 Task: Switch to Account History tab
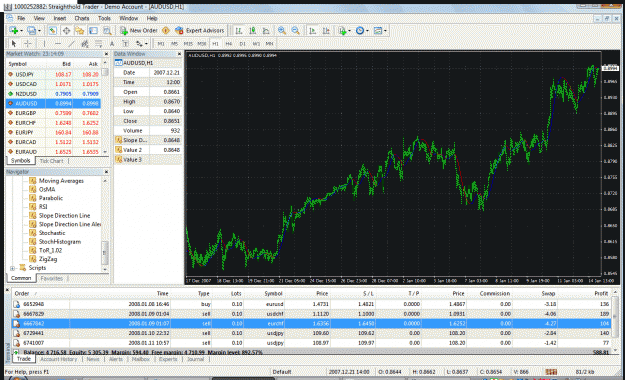point(59,359)
